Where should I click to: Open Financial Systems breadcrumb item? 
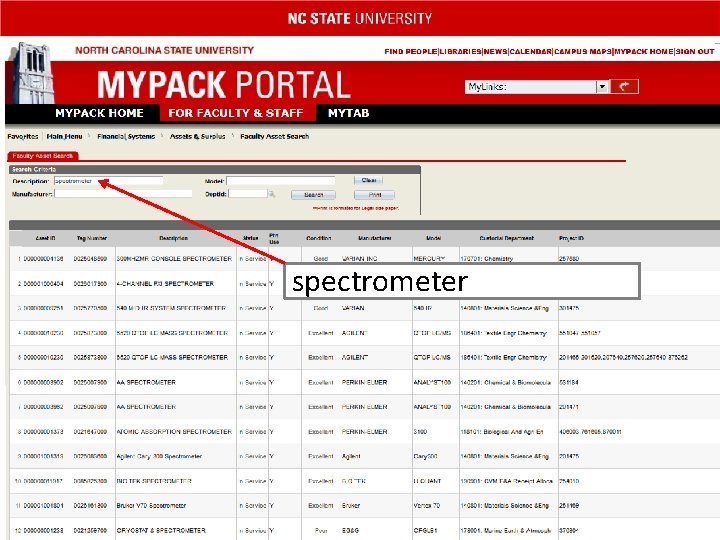pos(126,136)
